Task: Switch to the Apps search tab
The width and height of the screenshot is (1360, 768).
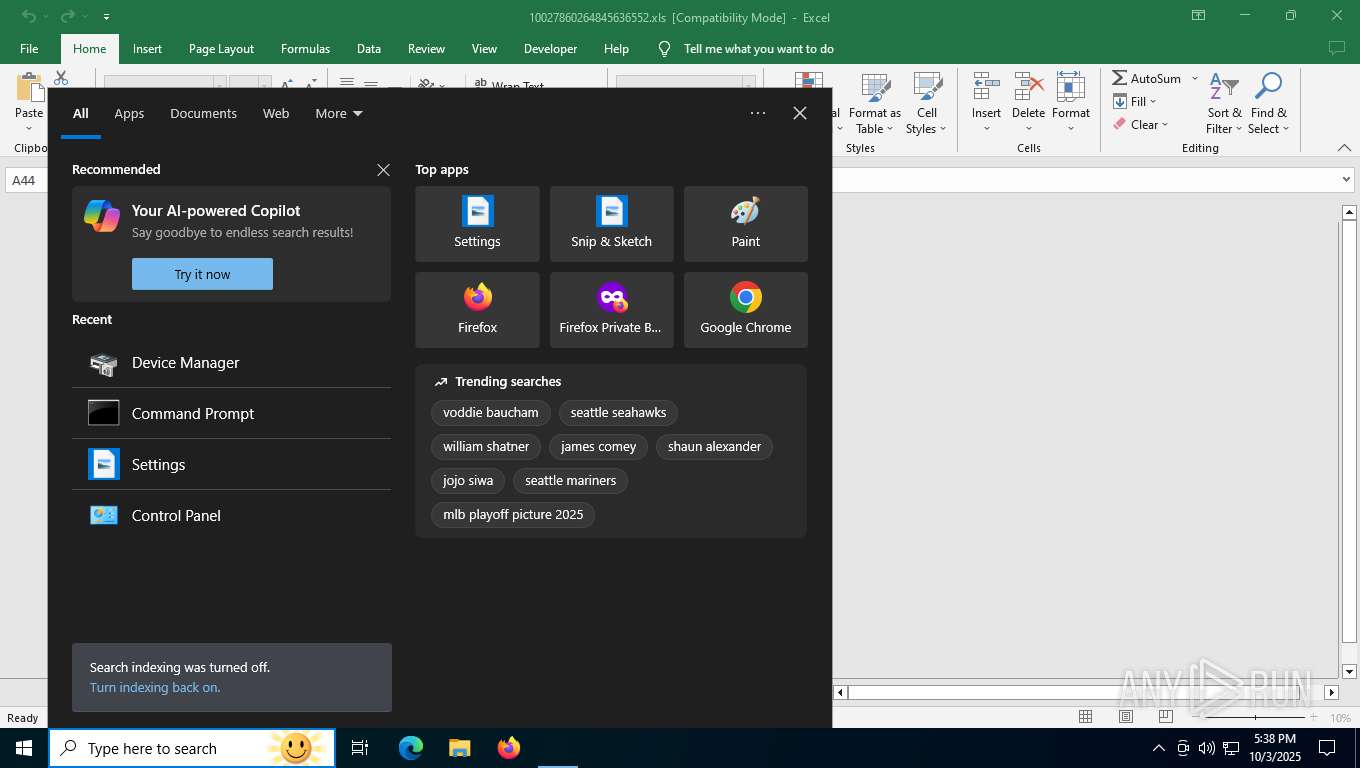Action: (x=129, y=113)
